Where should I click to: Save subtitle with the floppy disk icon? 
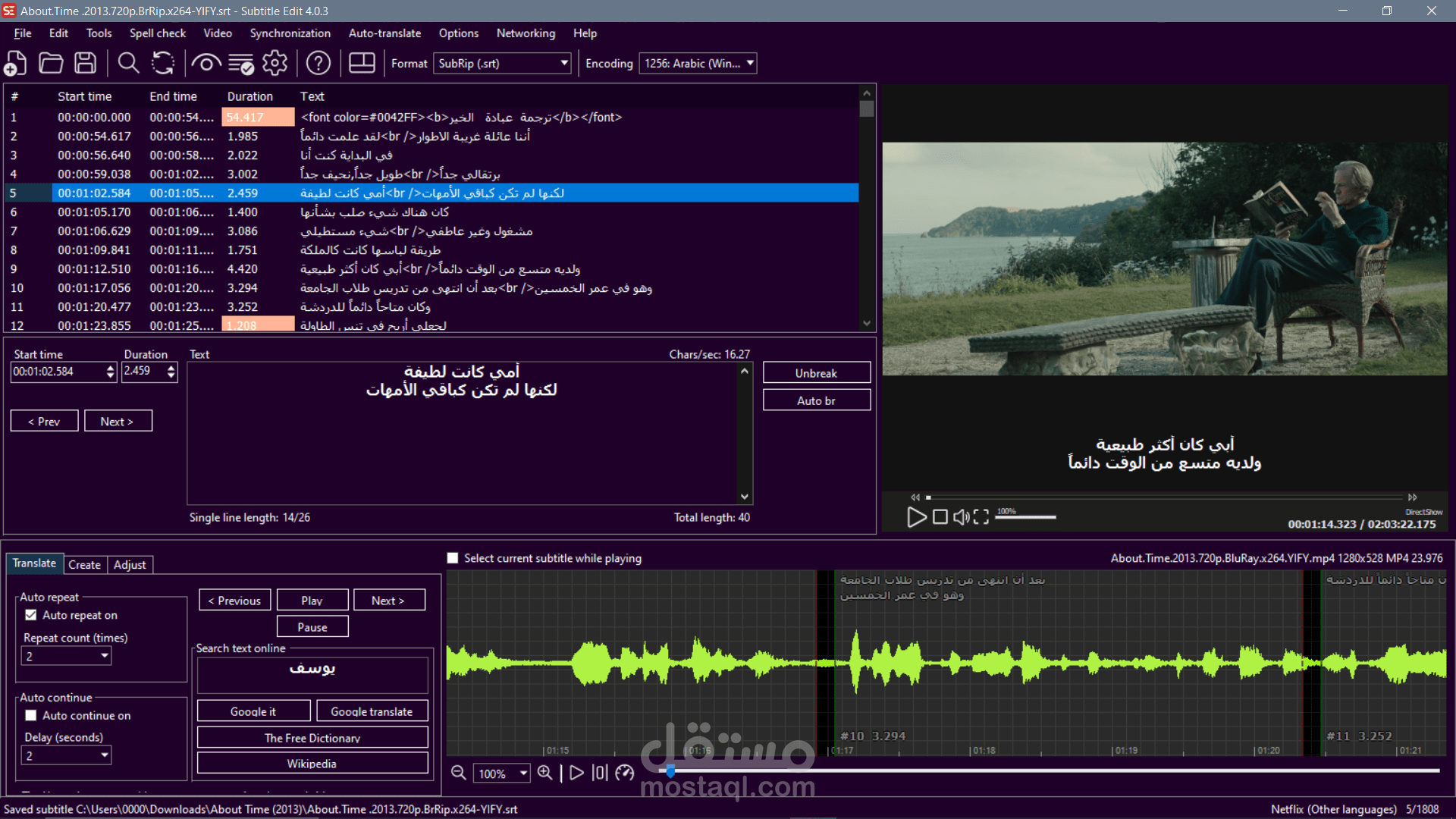point(86,63)
